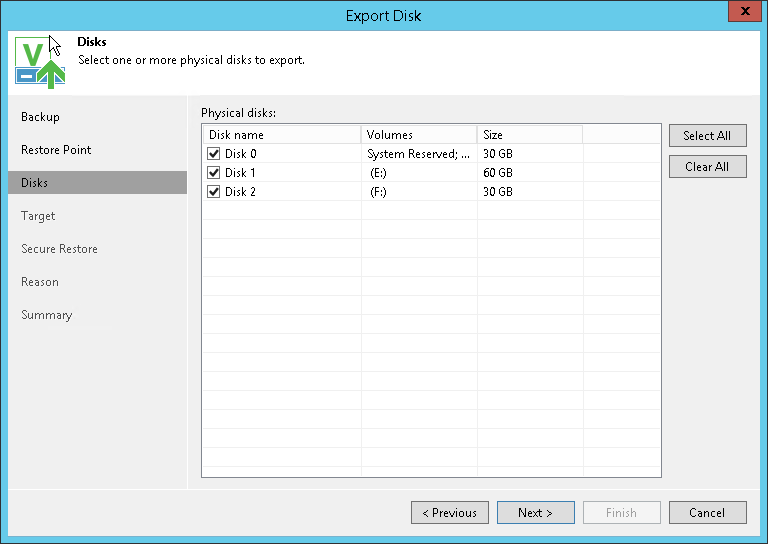Viewport: 768px width, 544px height.
Task: View the Summary step
Action: click(47, 315)
